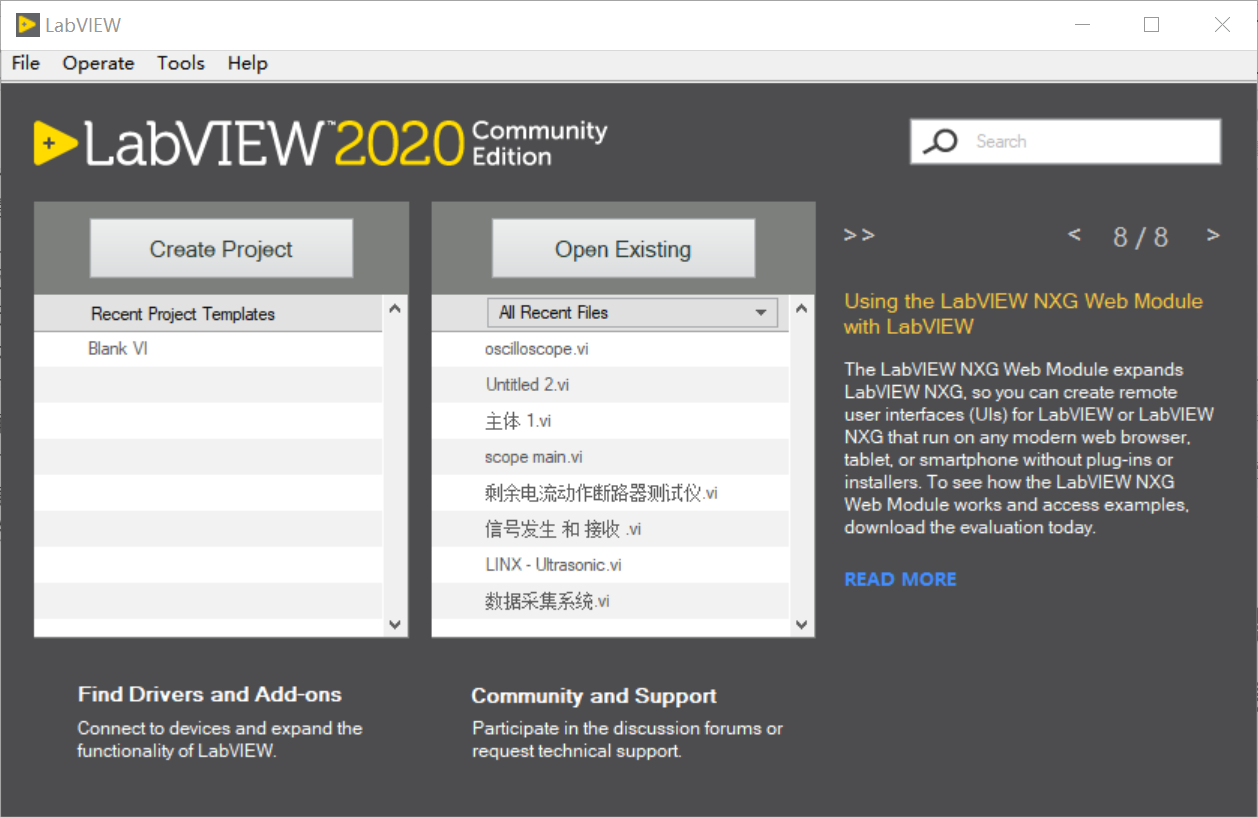Open the Operate menu
This screenshot has height=817, width=1258.
97,63
